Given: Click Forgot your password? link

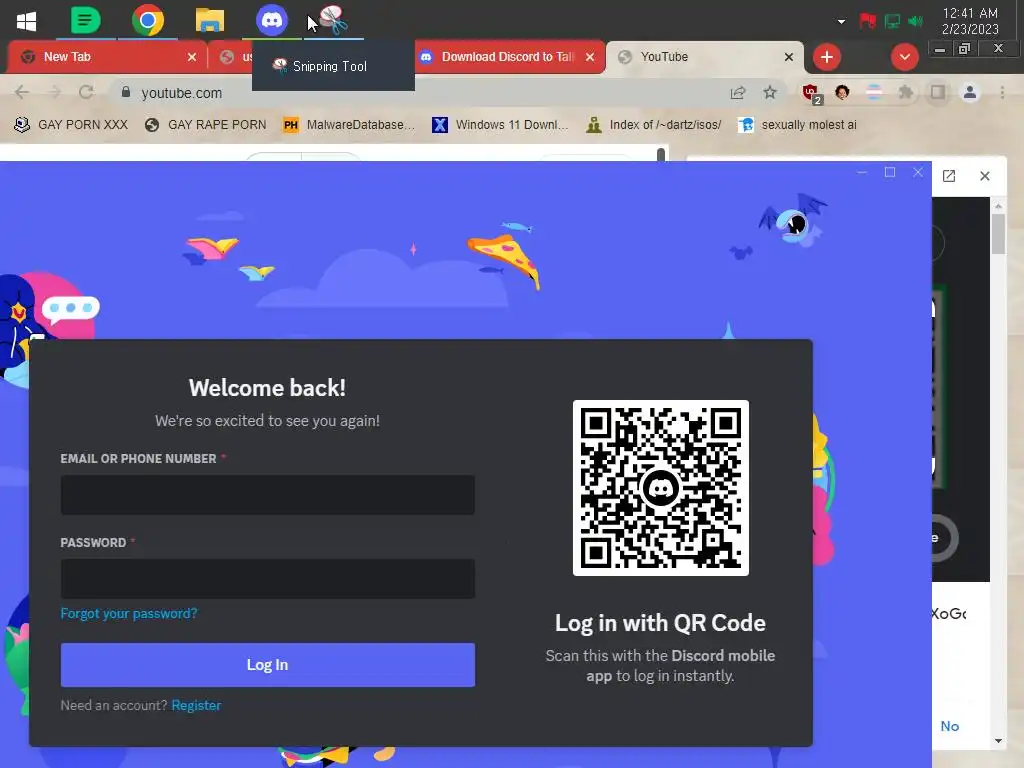Looking at the screenshot, I should pyautogui.click(x=129, y=613).
